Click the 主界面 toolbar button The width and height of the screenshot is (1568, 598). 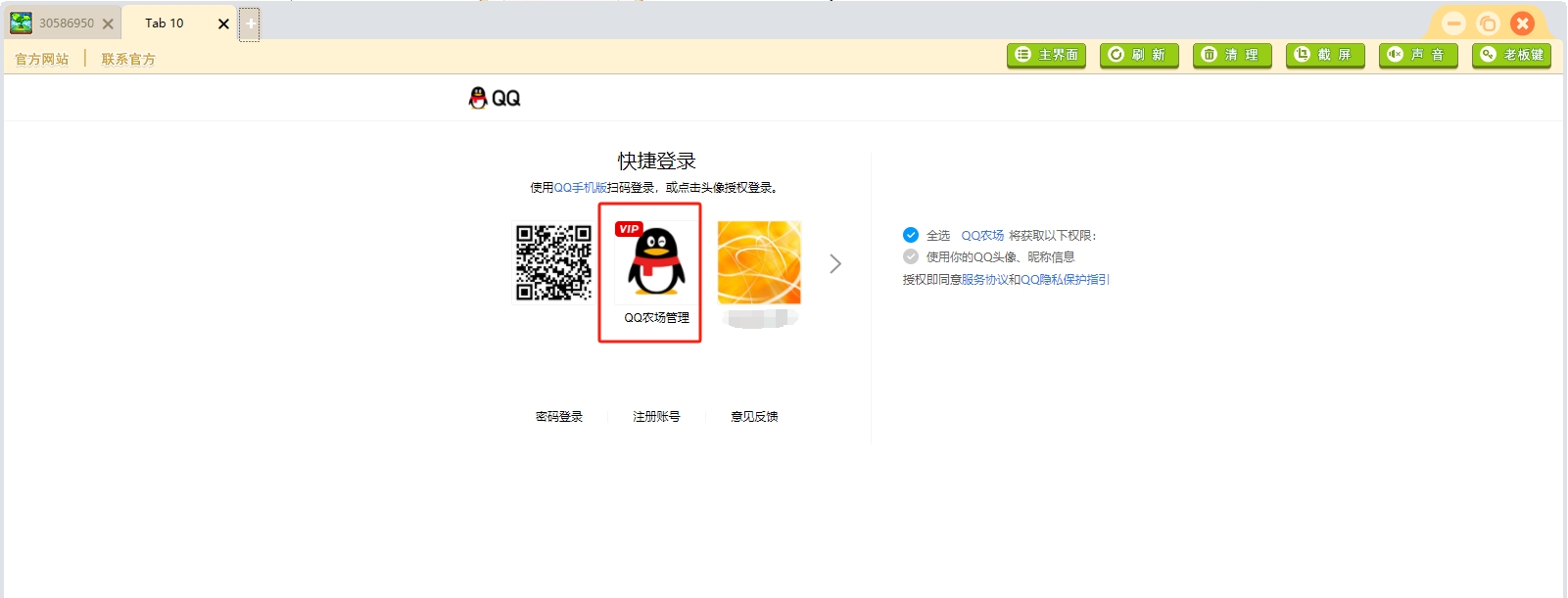tap(1046, 55)
